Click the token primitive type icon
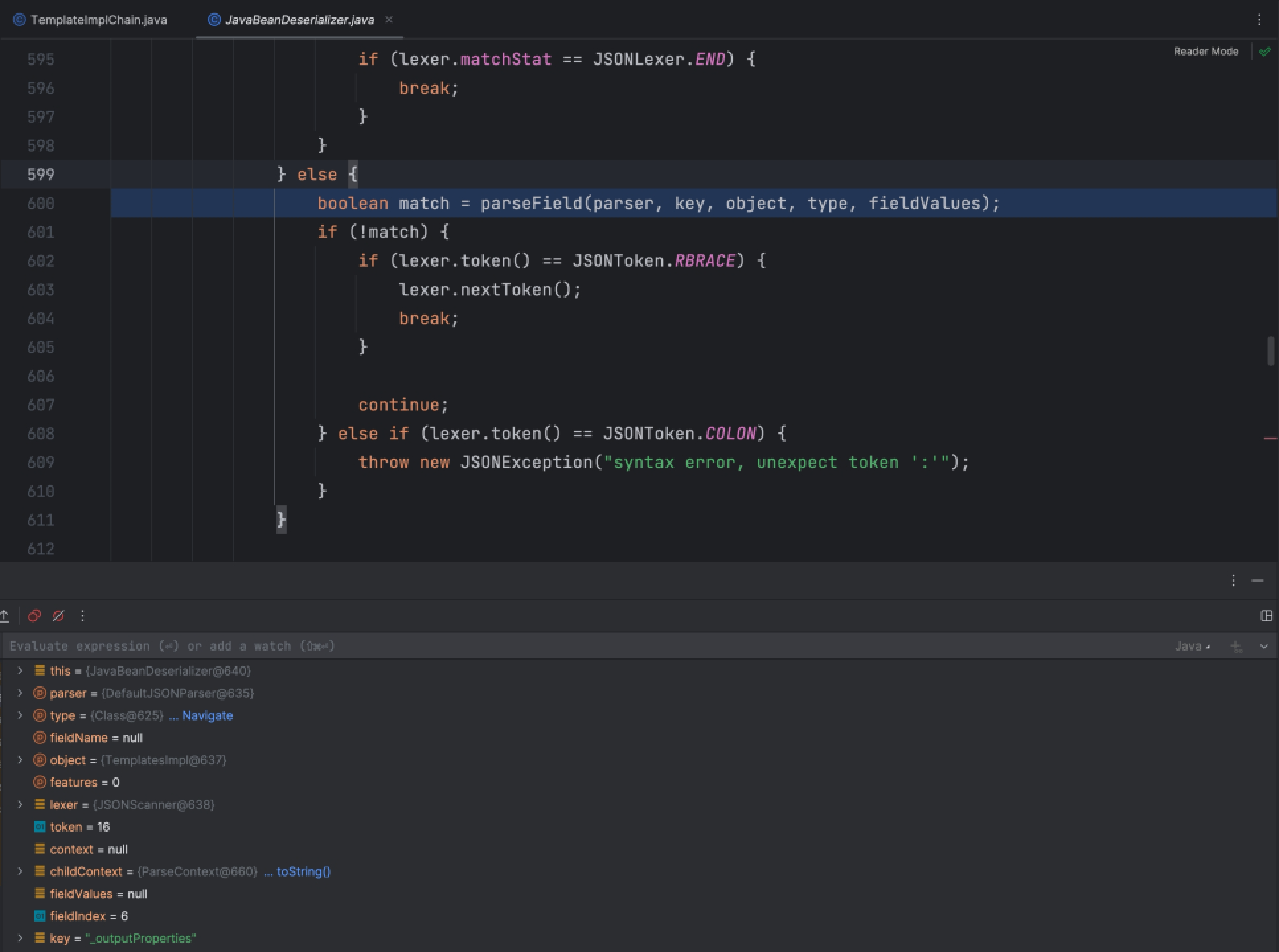The width and height of the screenshot is (1279, 952). point(39,827)
